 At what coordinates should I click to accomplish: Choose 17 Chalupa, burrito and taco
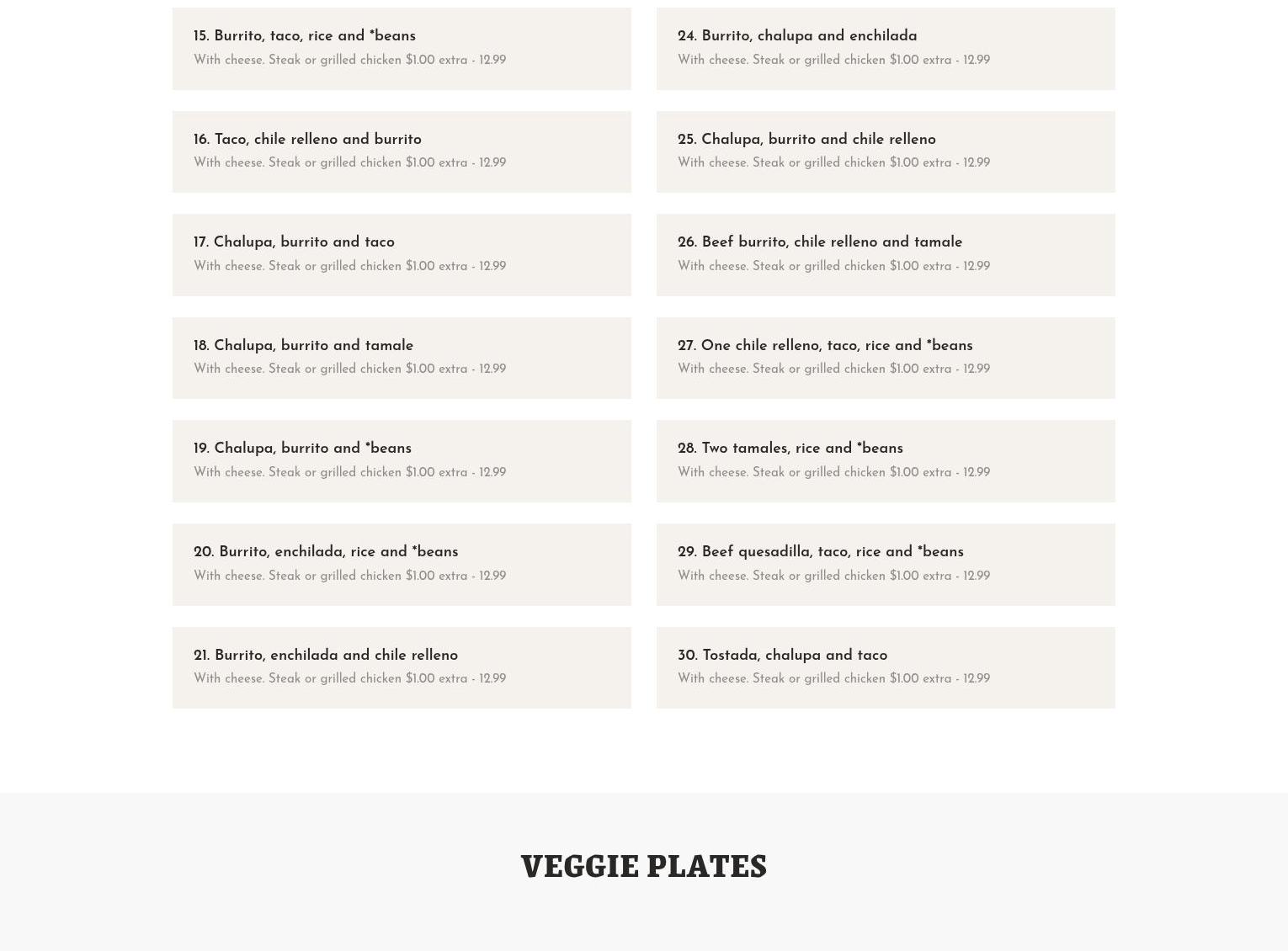point(402,255)
